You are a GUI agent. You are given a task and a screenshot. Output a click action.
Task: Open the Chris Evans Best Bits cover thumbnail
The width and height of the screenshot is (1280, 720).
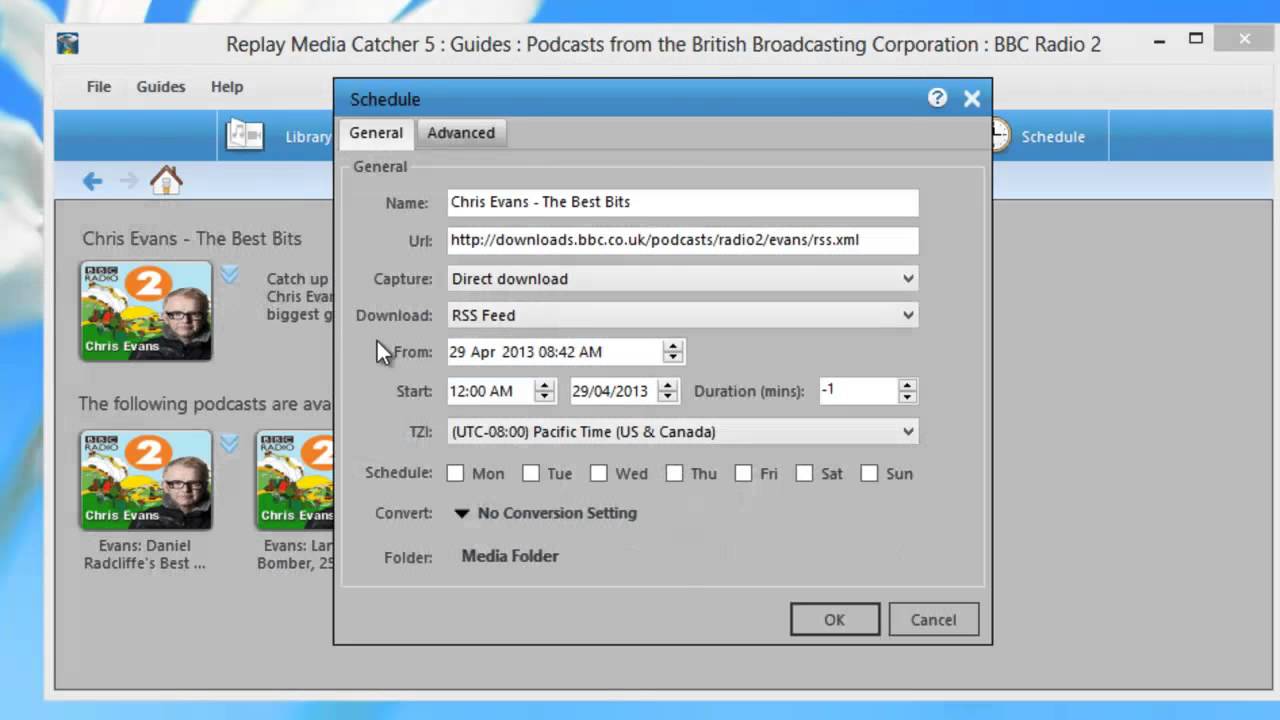(x=146, y=311)
